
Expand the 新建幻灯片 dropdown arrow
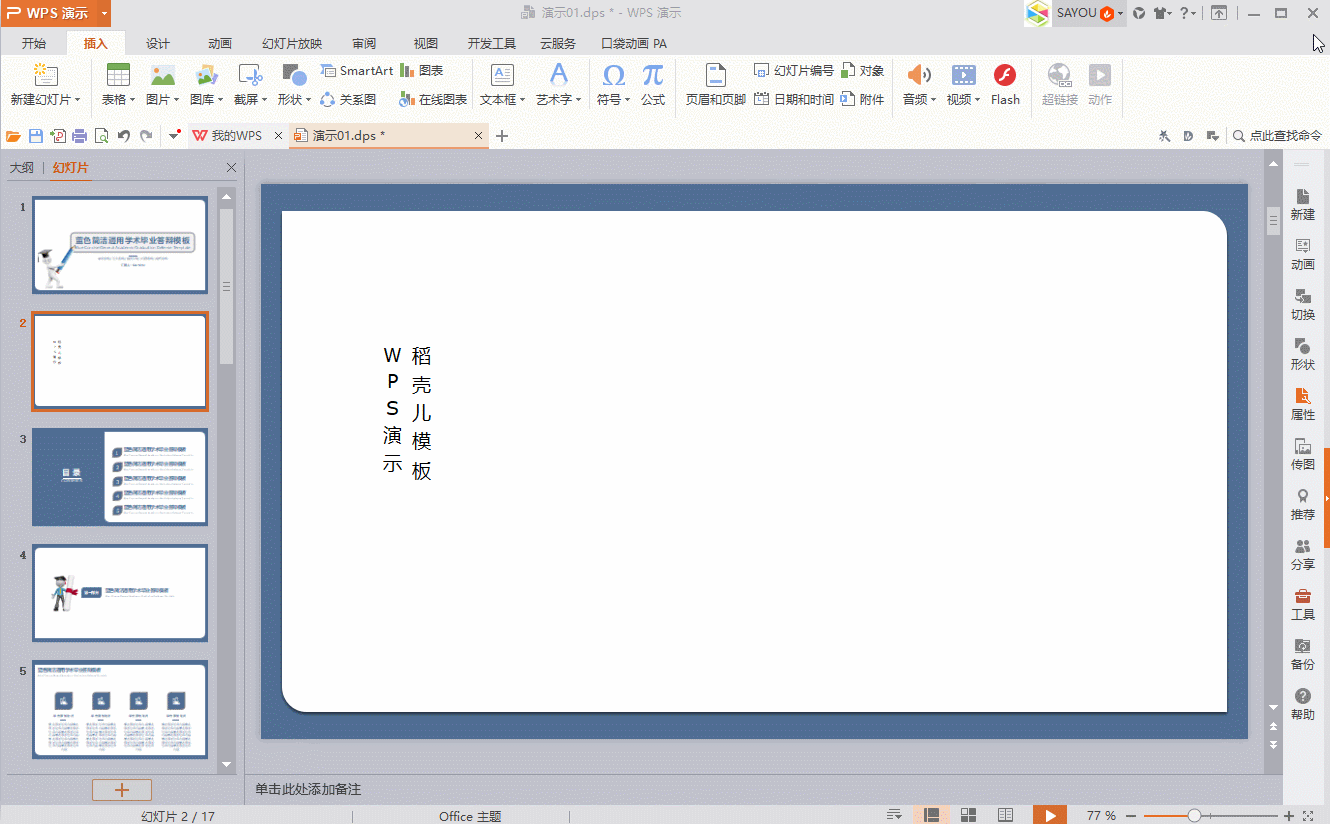pos(77,100)
